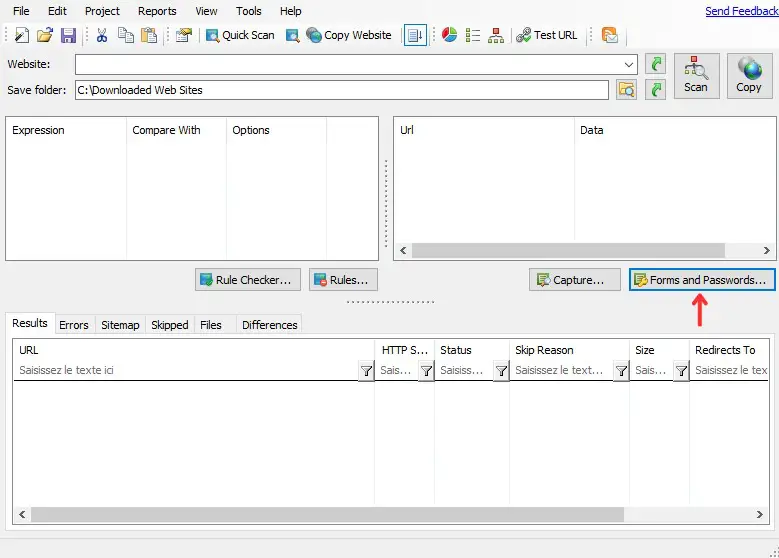Browse save folder with the folder icon

click(x=626, y=90)
